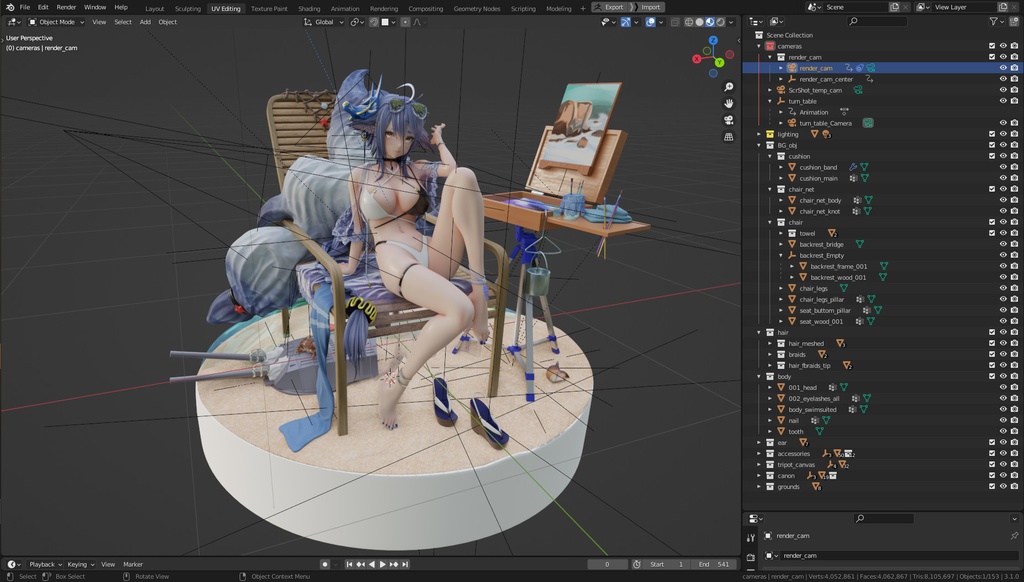Click the outliner filter funnel icon
The width and height of the screenshot is (1024, 582).
click(x=993, y=22)
